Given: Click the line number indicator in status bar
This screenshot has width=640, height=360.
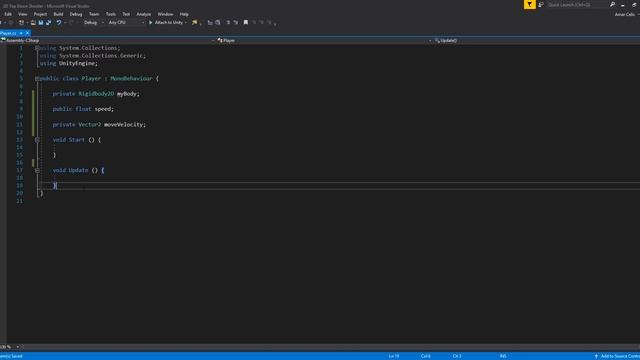Looking at the screenshot, I should pos(393,356).
